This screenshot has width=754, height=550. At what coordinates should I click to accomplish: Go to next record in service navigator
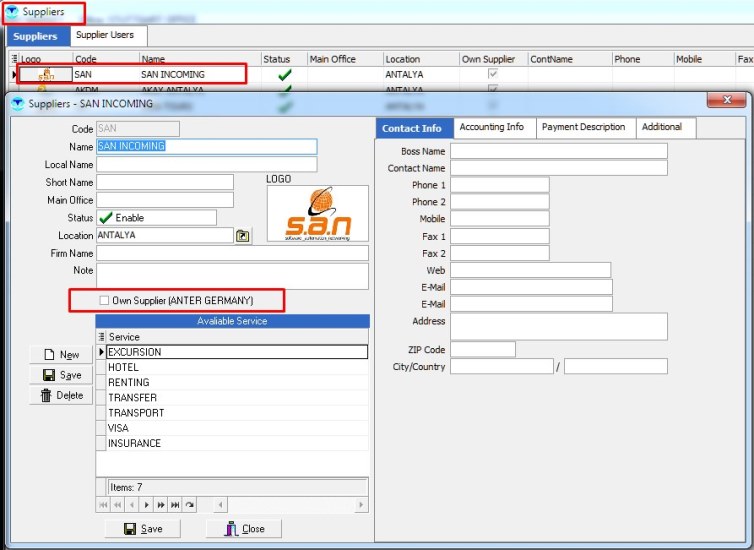coord(147,505)
